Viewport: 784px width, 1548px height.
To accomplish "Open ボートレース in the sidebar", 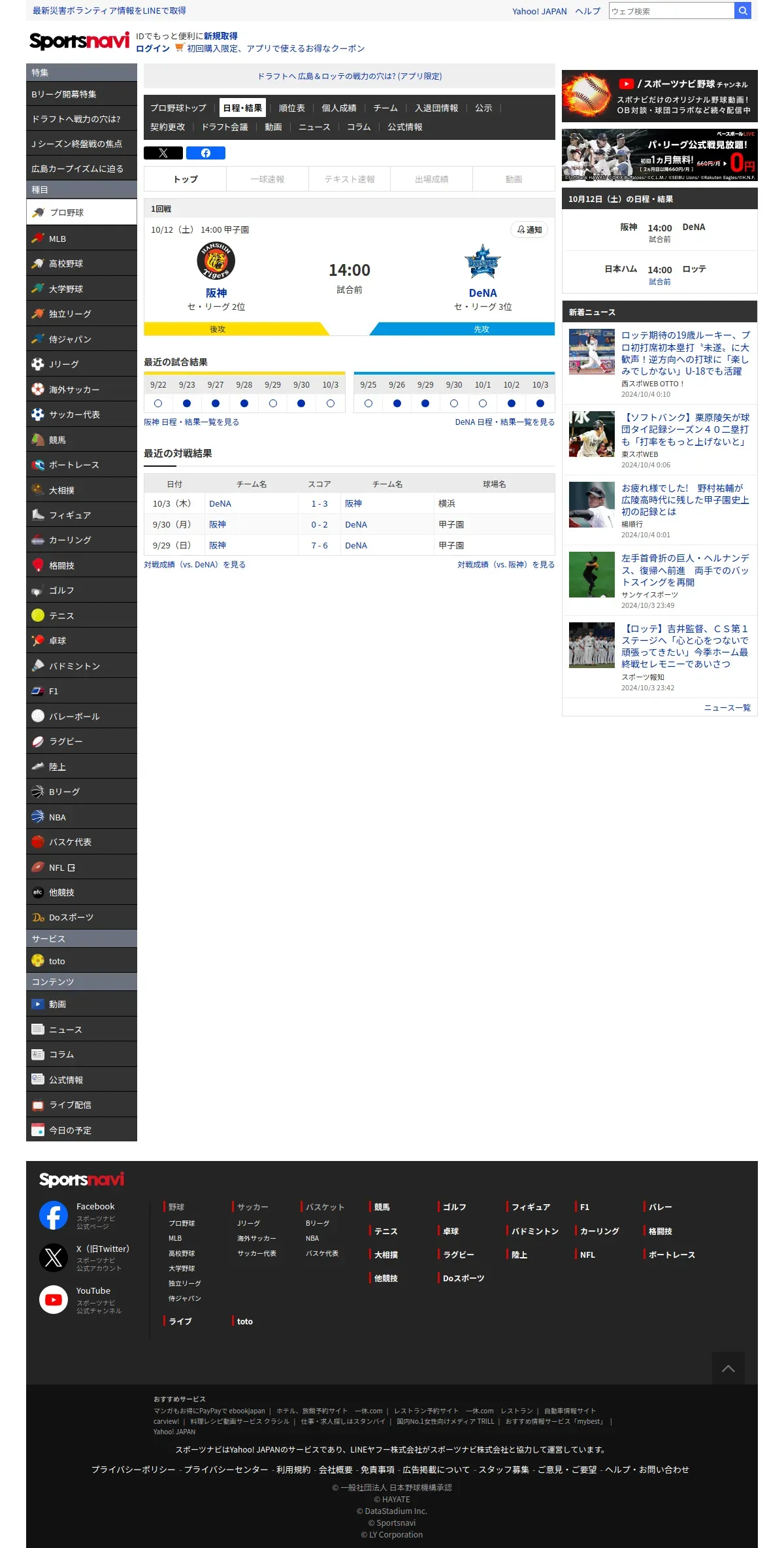I will [x=82, y=465].
